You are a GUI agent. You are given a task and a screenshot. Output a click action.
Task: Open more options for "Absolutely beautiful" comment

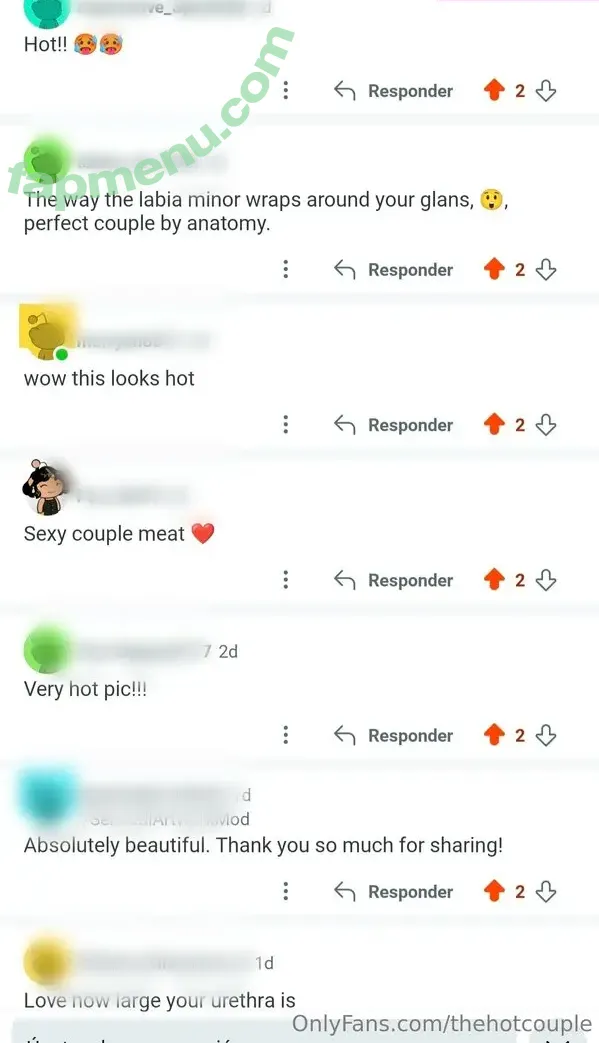tap(286, 891)
